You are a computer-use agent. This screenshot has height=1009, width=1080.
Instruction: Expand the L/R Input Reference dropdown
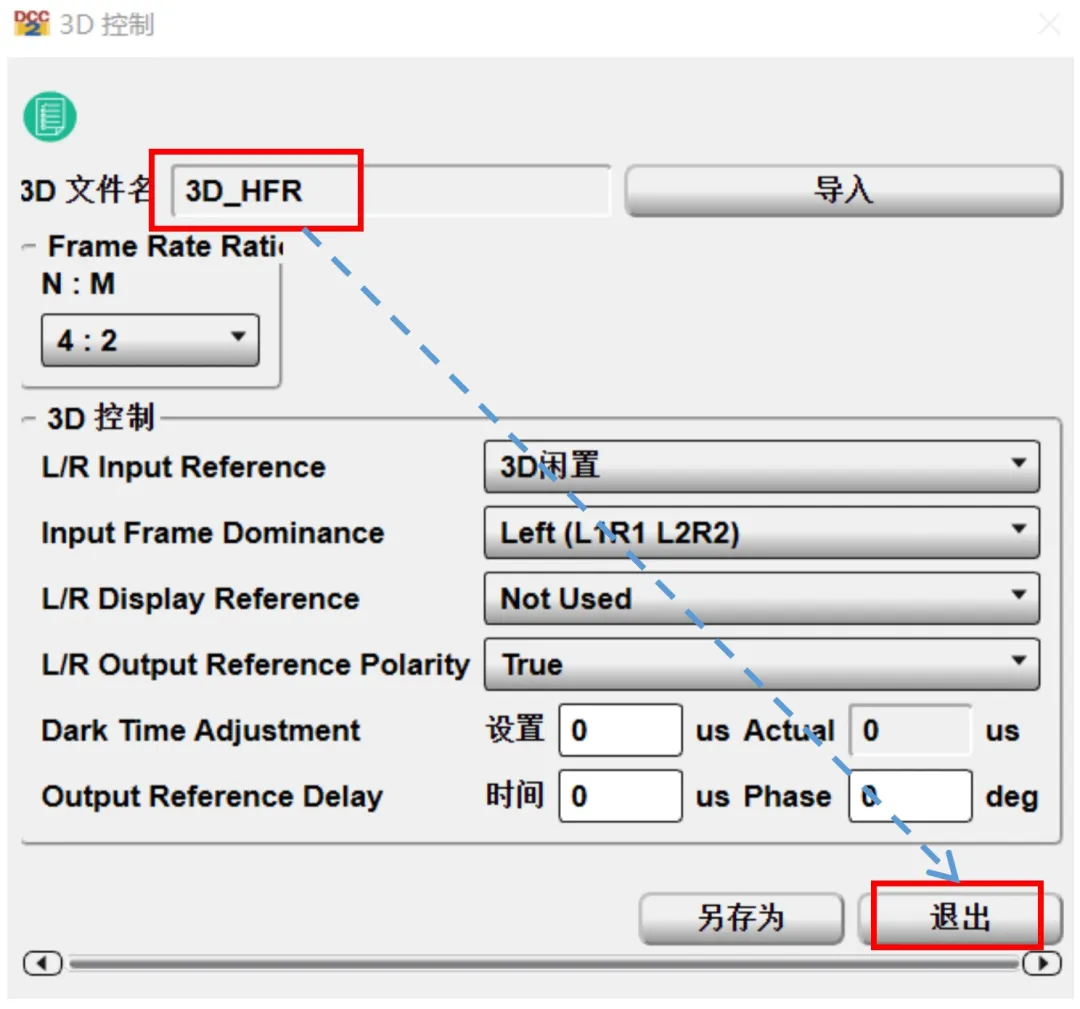pyautogui.click(x=761, y=466)
